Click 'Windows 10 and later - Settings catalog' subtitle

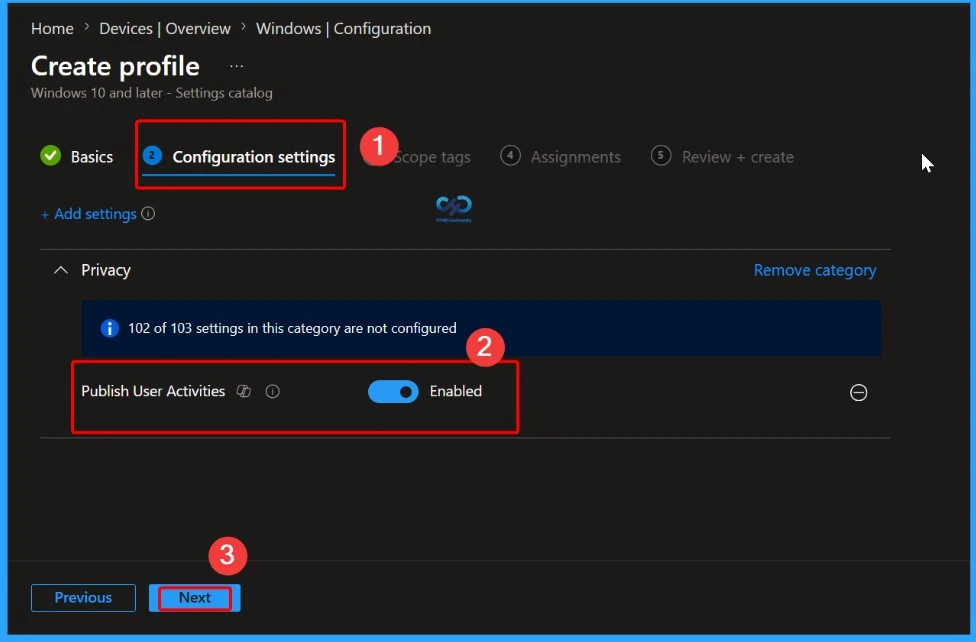(152, 93)
